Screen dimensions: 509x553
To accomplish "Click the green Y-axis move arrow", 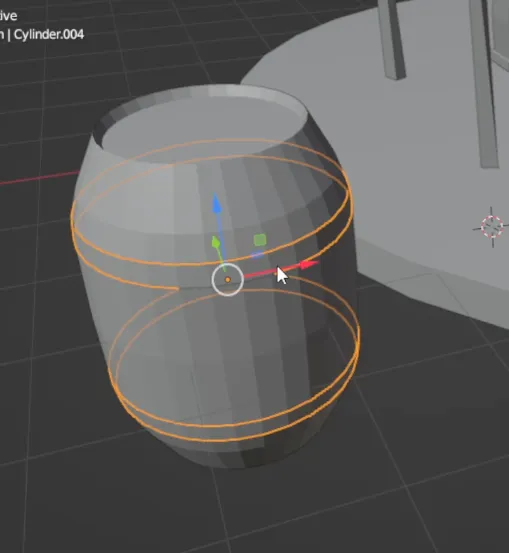I will tap(216, 242).
